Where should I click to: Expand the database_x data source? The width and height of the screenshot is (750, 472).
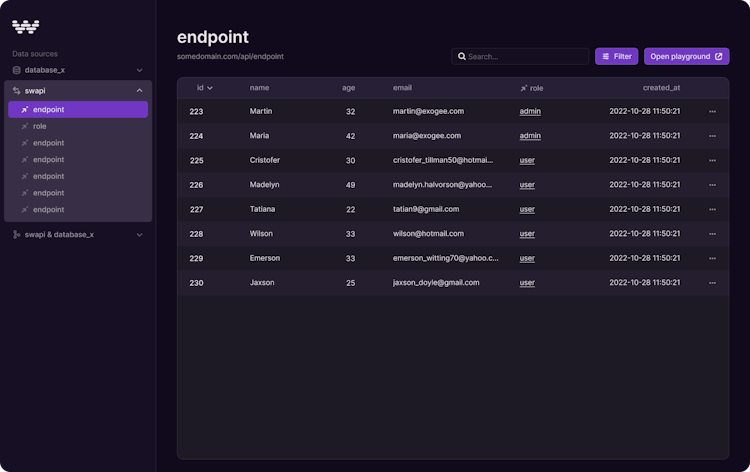click(139, 70)
